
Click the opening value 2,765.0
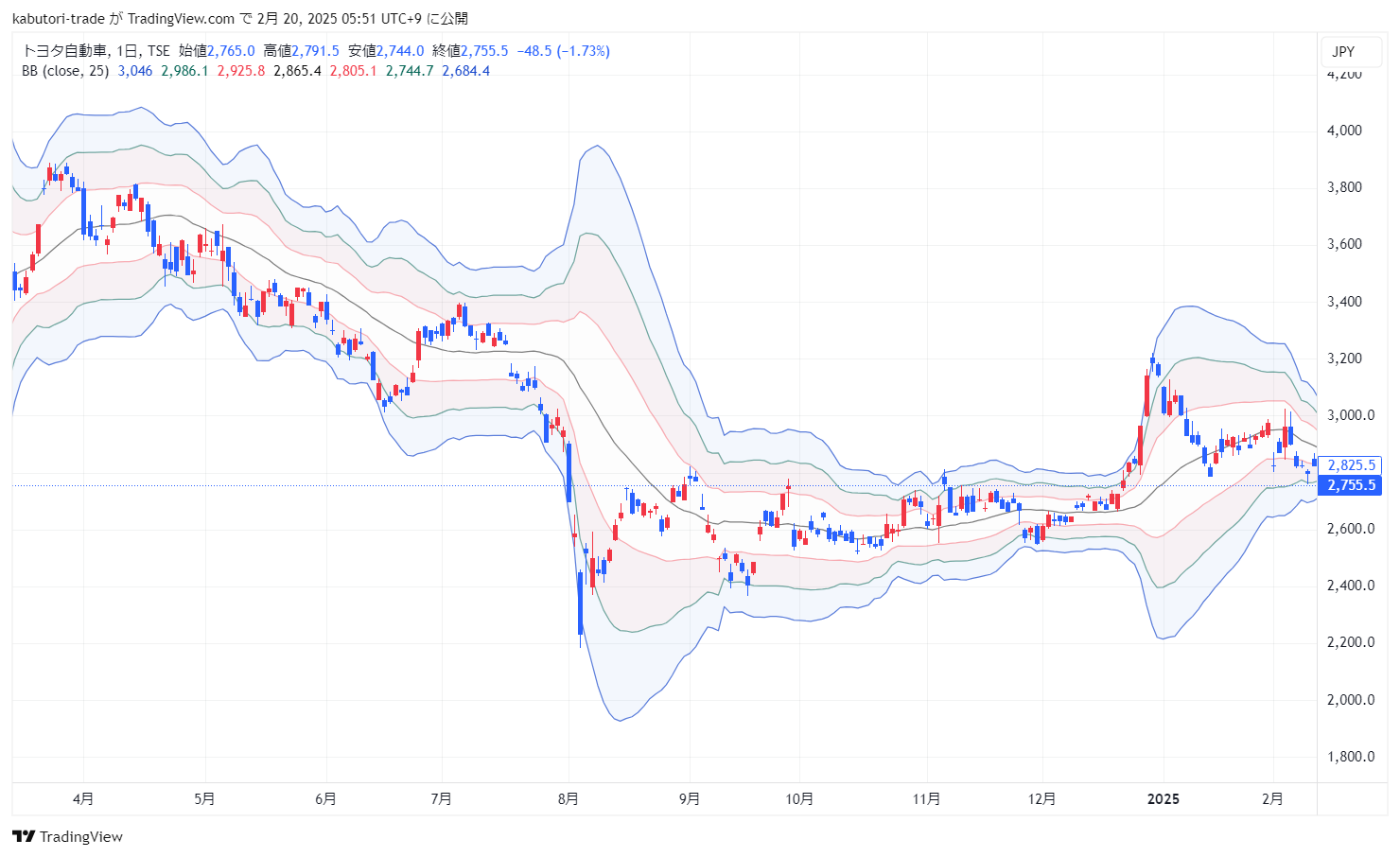click(x=231, y=51)
